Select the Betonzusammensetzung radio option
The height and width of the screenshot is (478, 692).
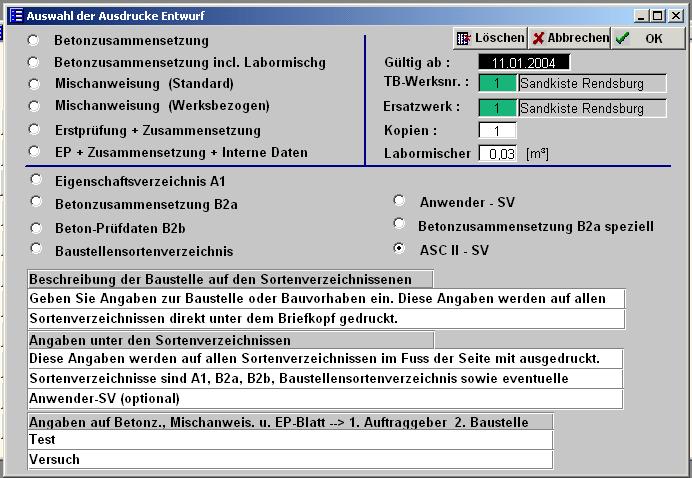pos(34,40)
